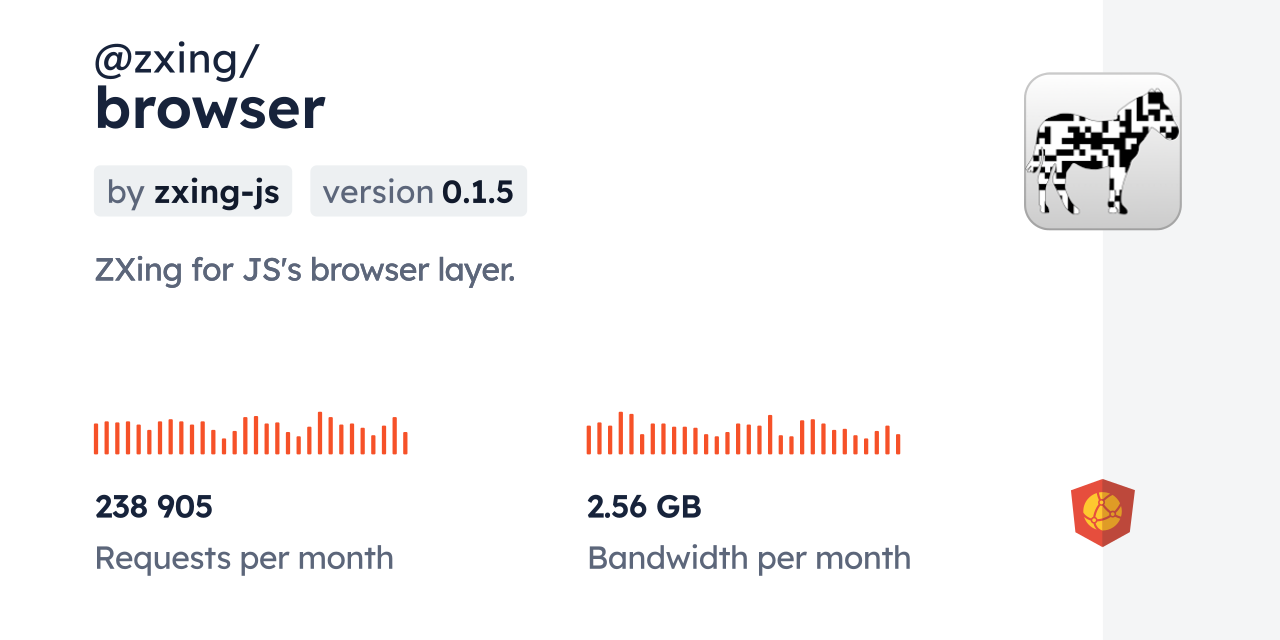The image size is (1280, 640).
Task: Select the "Requests per month" label
Action: (244, 558)
